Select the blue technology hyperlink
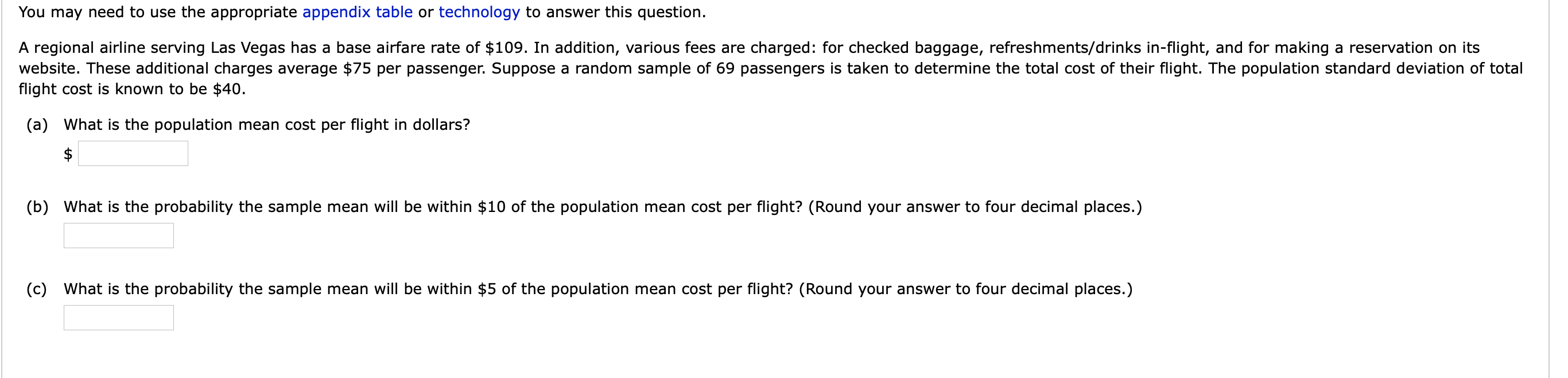 click(x=479, y=11)
